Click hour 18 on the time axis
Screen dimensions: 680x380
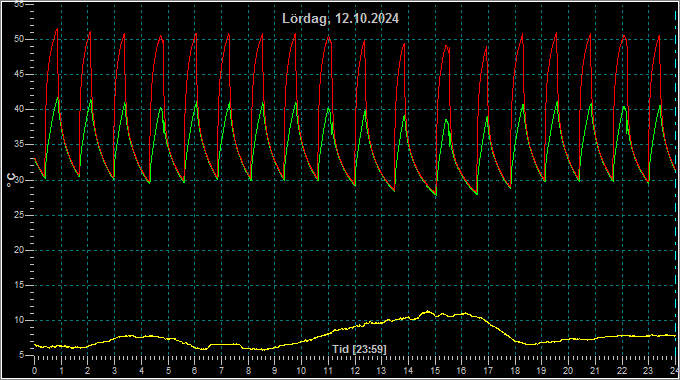pyautogui.click(x=515, y=371)
